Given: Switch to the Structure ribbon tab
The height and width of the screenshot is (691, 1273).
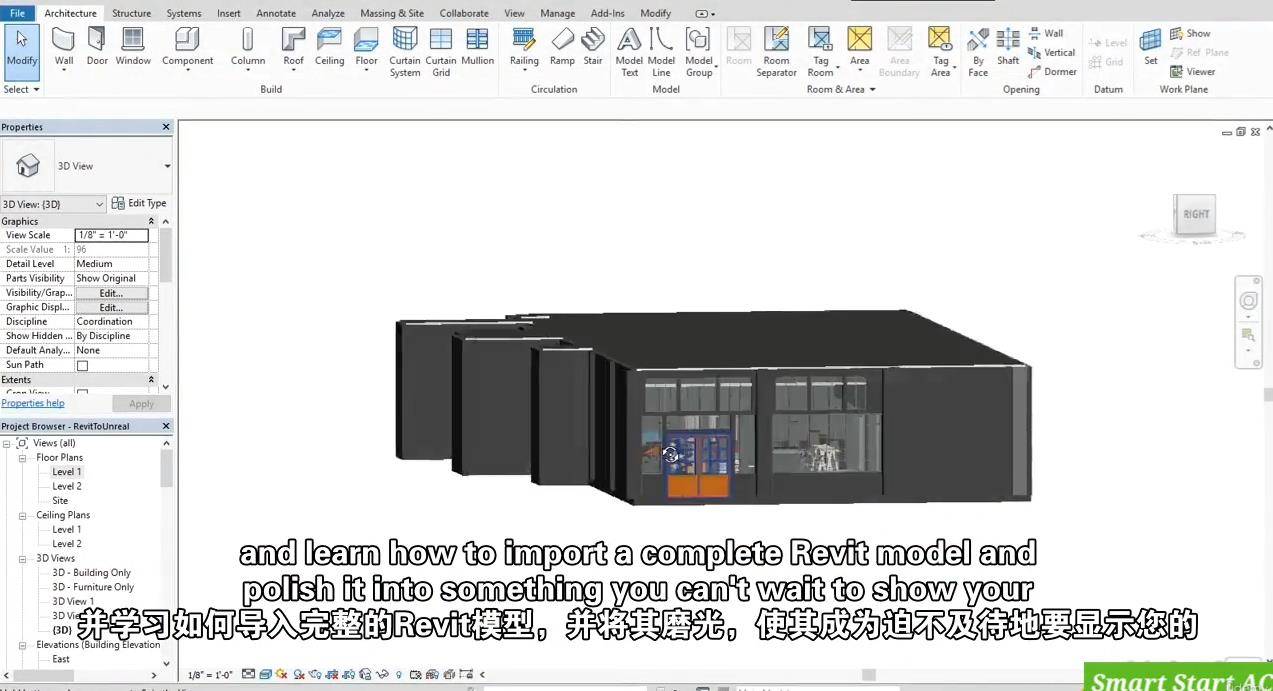Looking at the screenshot, I should pos(131,13).
